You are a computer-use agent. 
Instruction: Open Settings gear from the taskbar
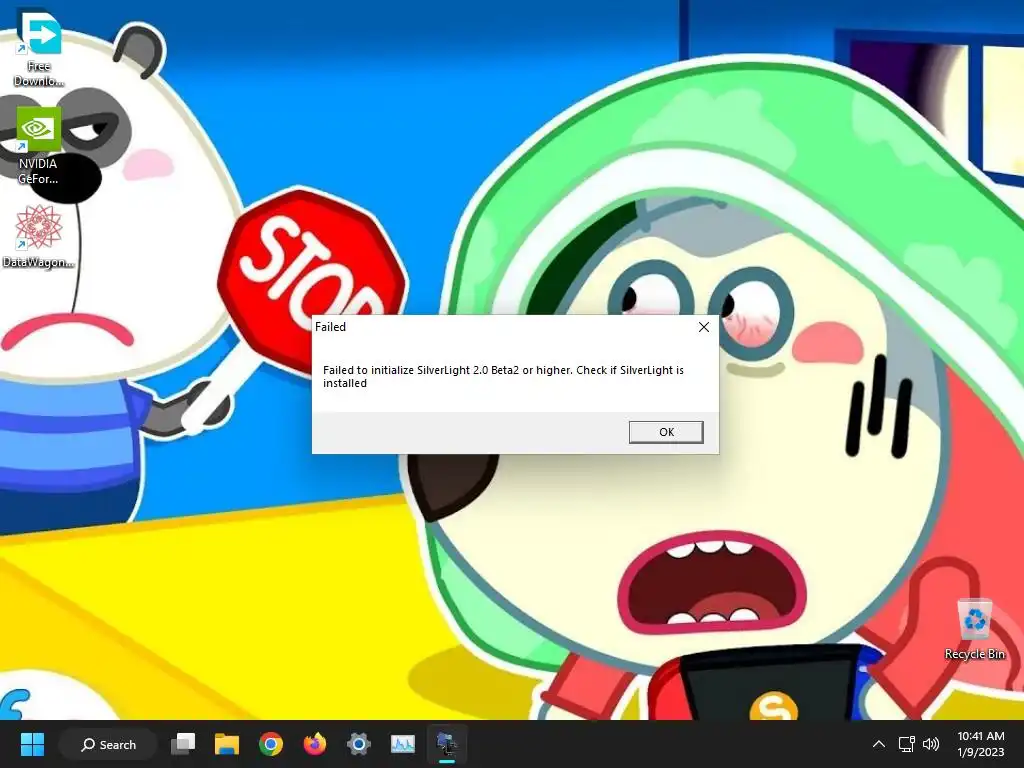pyautogui.click(x=359, y=744)
